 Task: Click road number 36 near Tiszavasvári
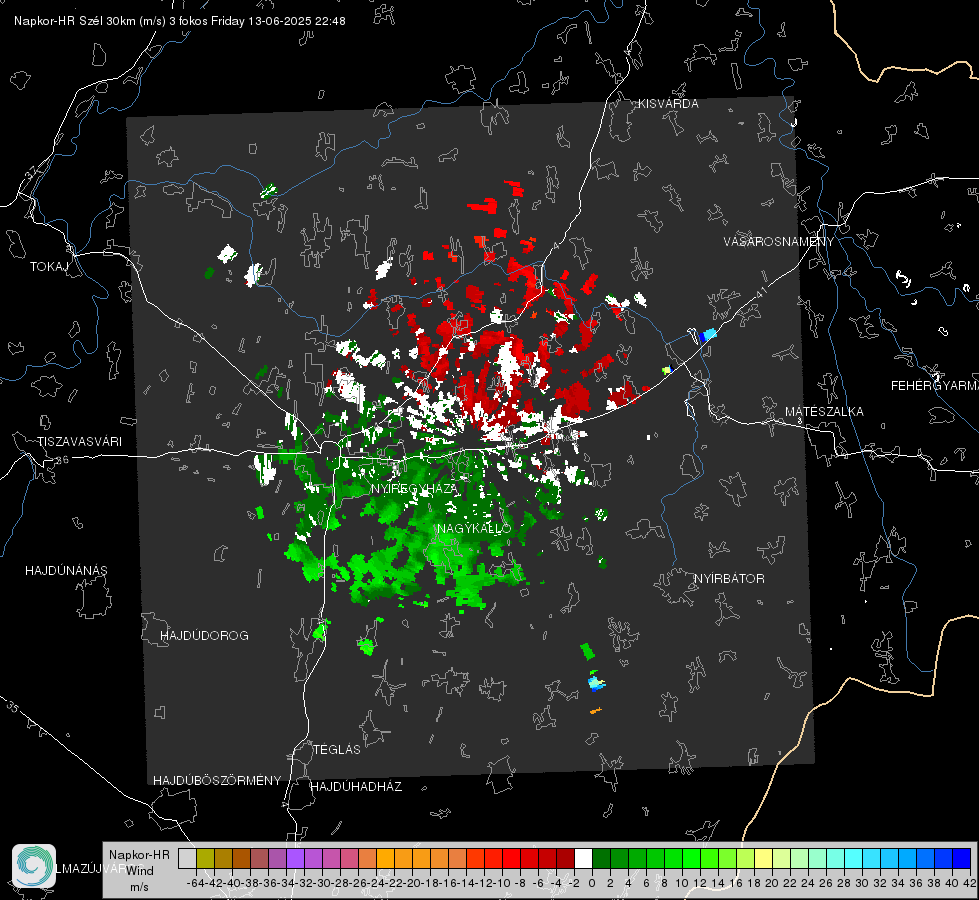click(x=62, y=460)
